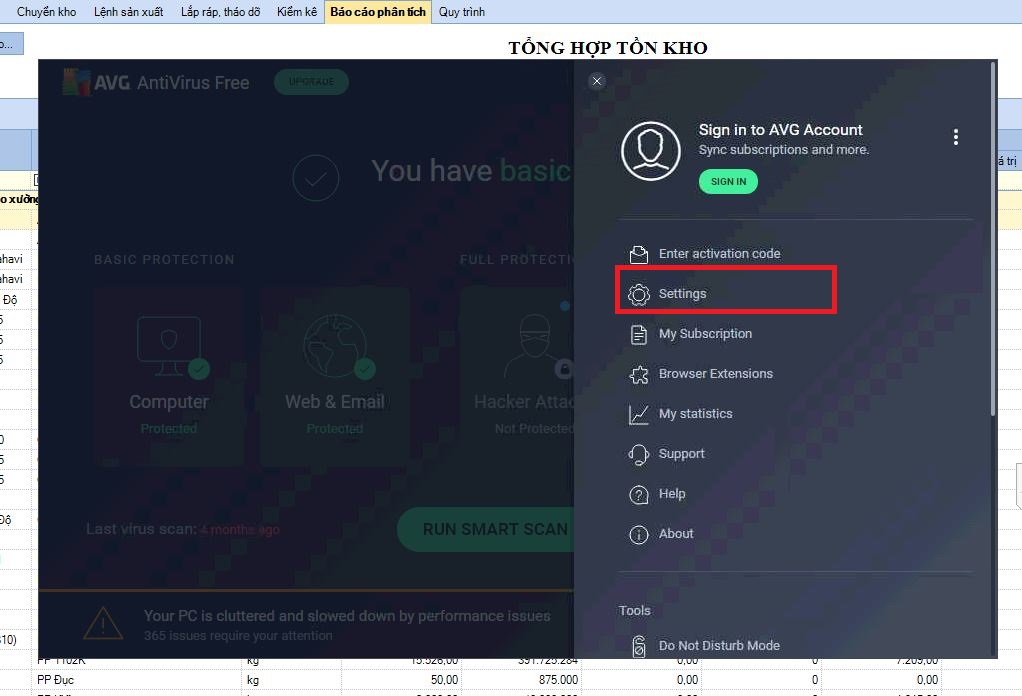1022x696 pixels.
Task: Click the About info icon
Action: point(639,534)
